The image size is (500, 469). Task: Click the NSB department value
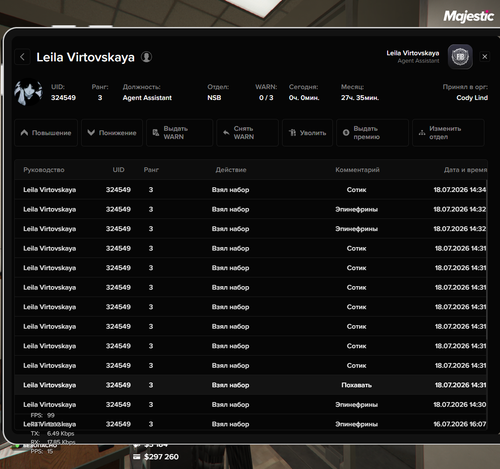[x=214, y=98]
